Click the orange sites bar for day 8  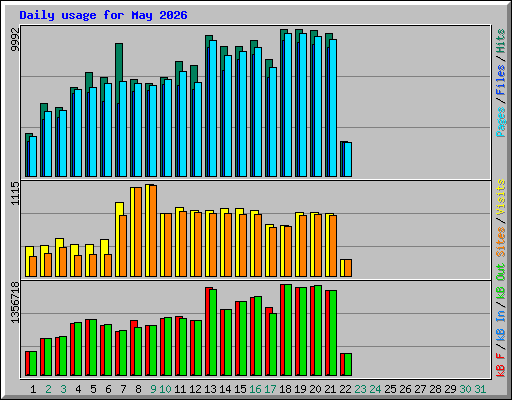coord(138,232)
